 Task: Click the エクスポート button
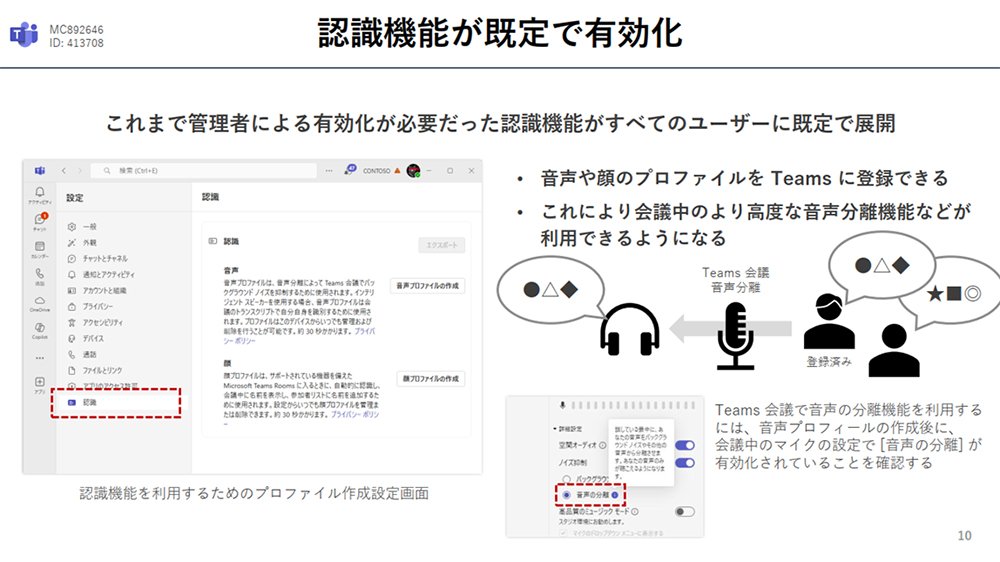pos(442,245)
